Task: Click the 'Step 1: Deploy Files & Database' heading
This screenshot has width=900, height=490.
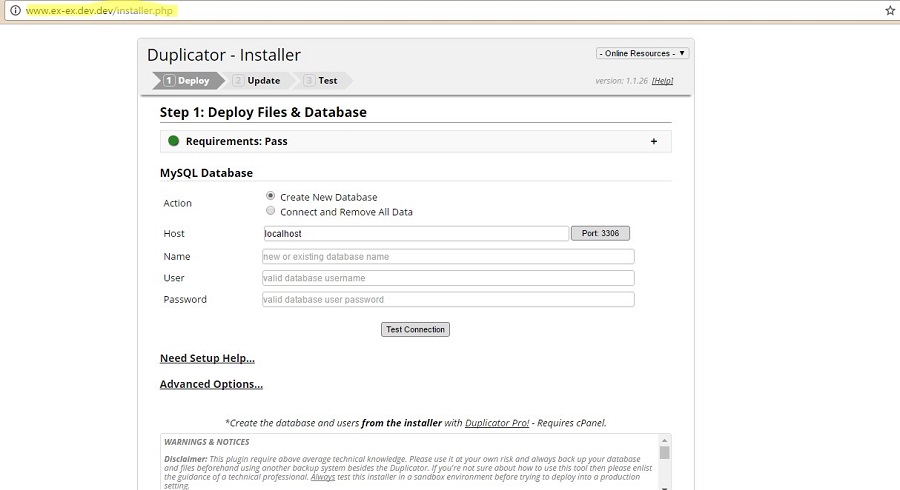Action: pos(263,112)
